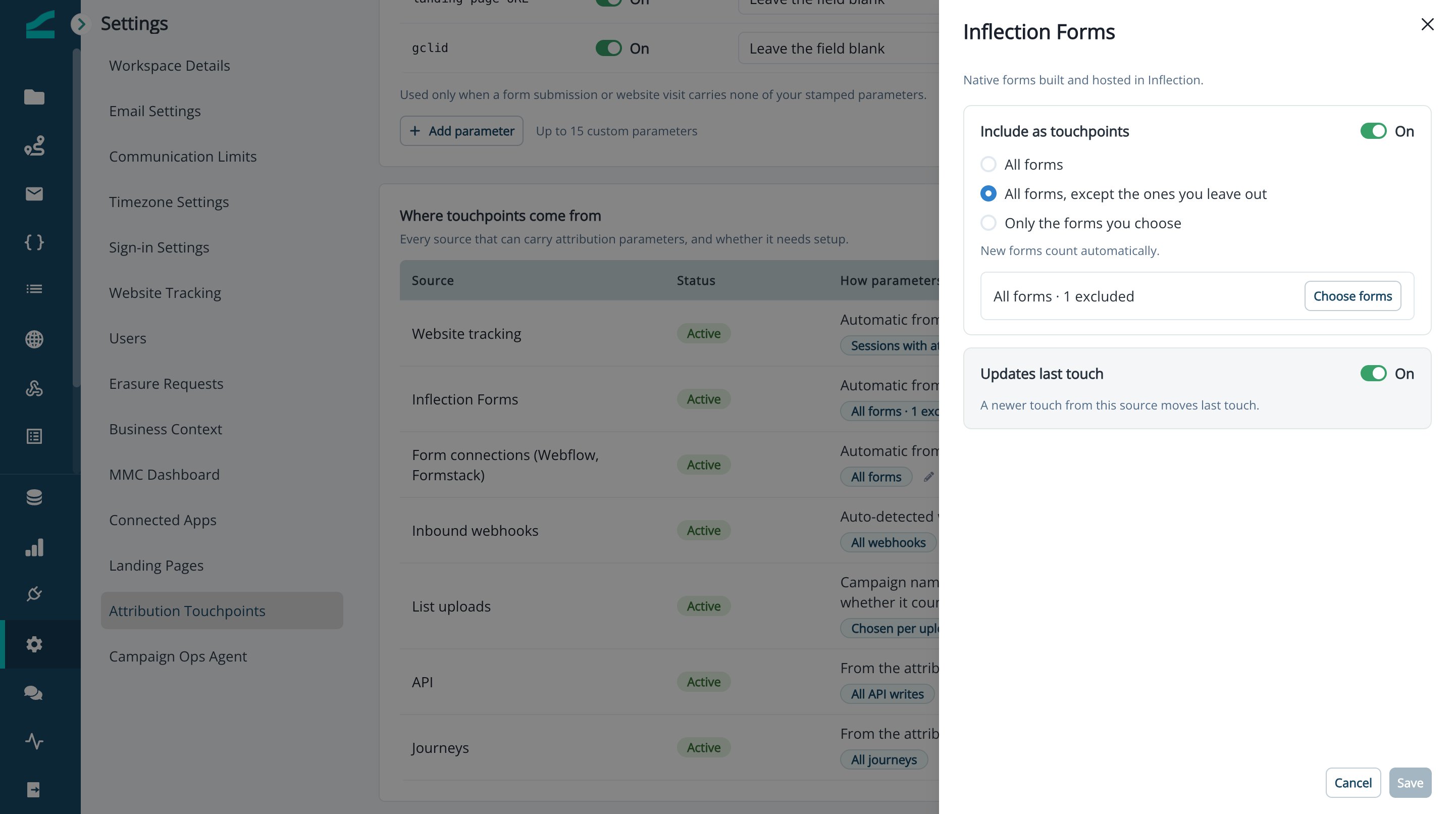Select Only the forms you choose
The width and height of the screenshot is (1456, 814).
[x=988, y=223]
